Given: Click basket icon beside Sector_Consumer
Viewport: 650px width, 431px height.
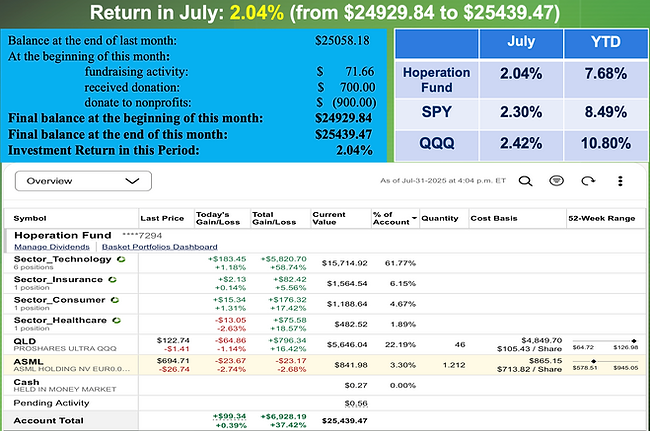Looking at the screenshot, I should click(x=115, y=300).
